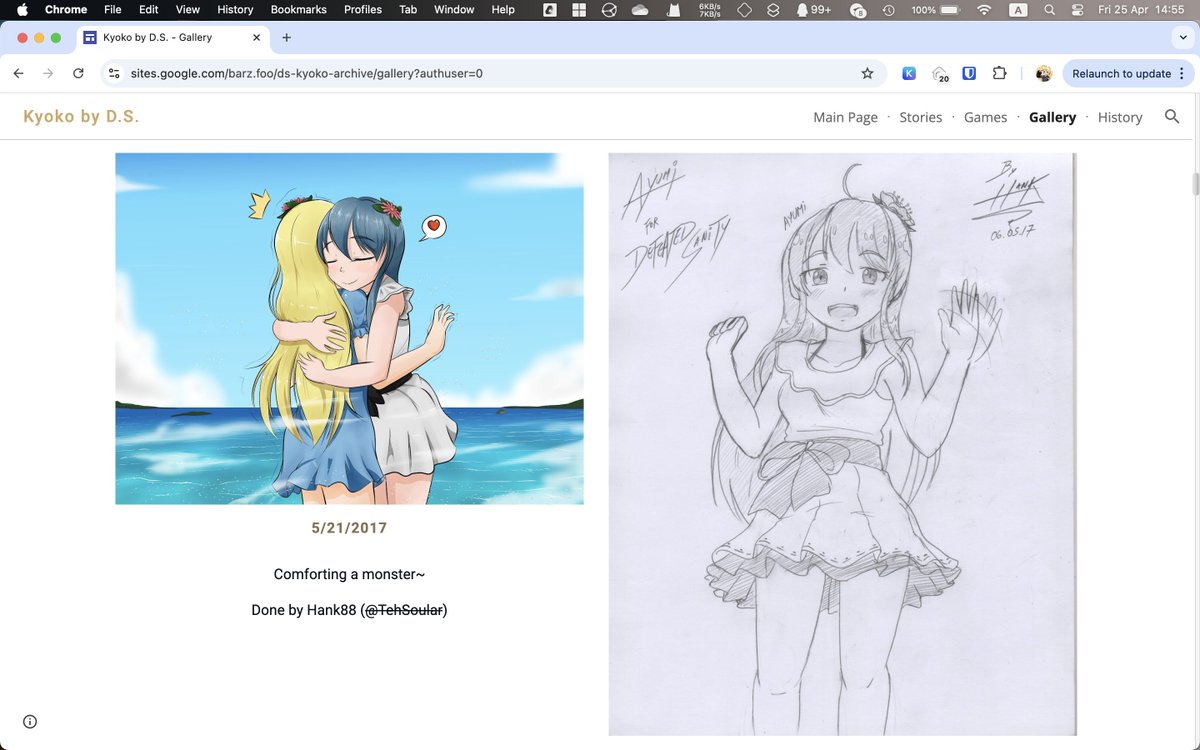The height and width of the screenshot is (750, 1200).
Task: Open the View menu
Action: tap(188, 9)
